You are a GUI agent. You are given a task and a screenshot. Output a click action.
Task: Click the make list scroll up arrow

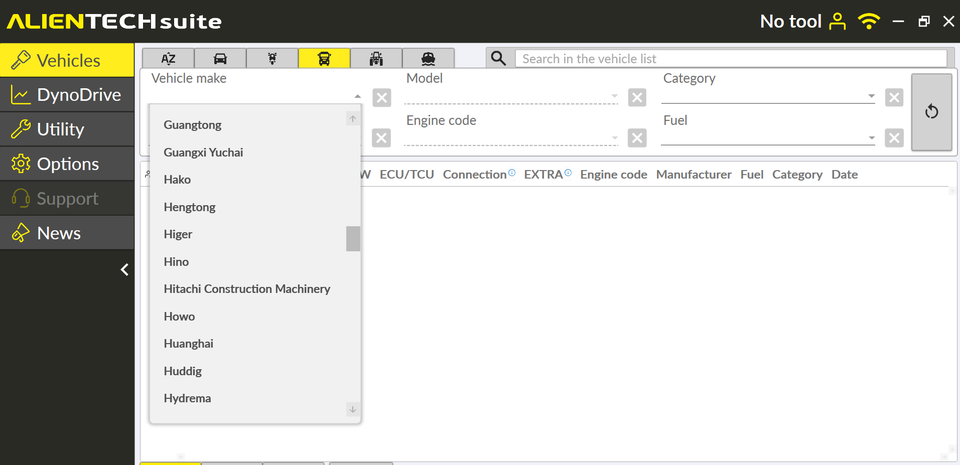[353, 118]
